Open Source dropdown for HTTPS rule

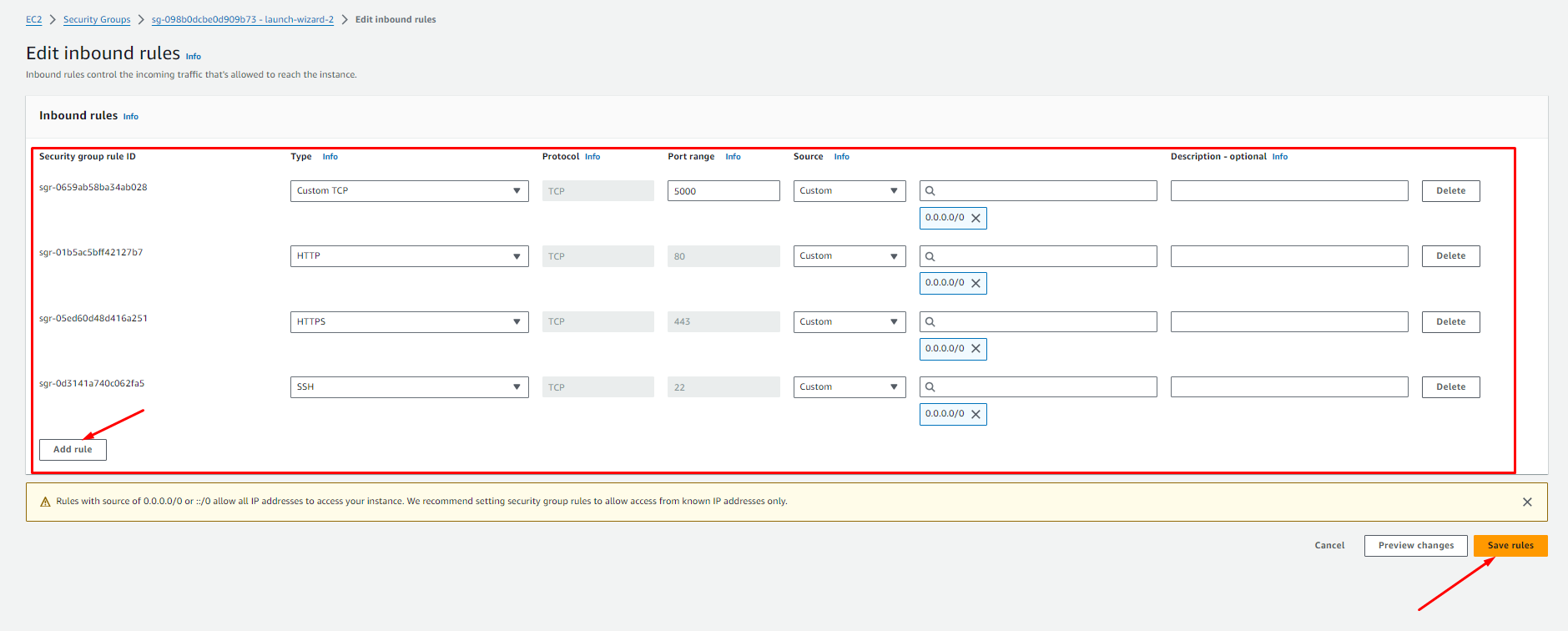850,322
